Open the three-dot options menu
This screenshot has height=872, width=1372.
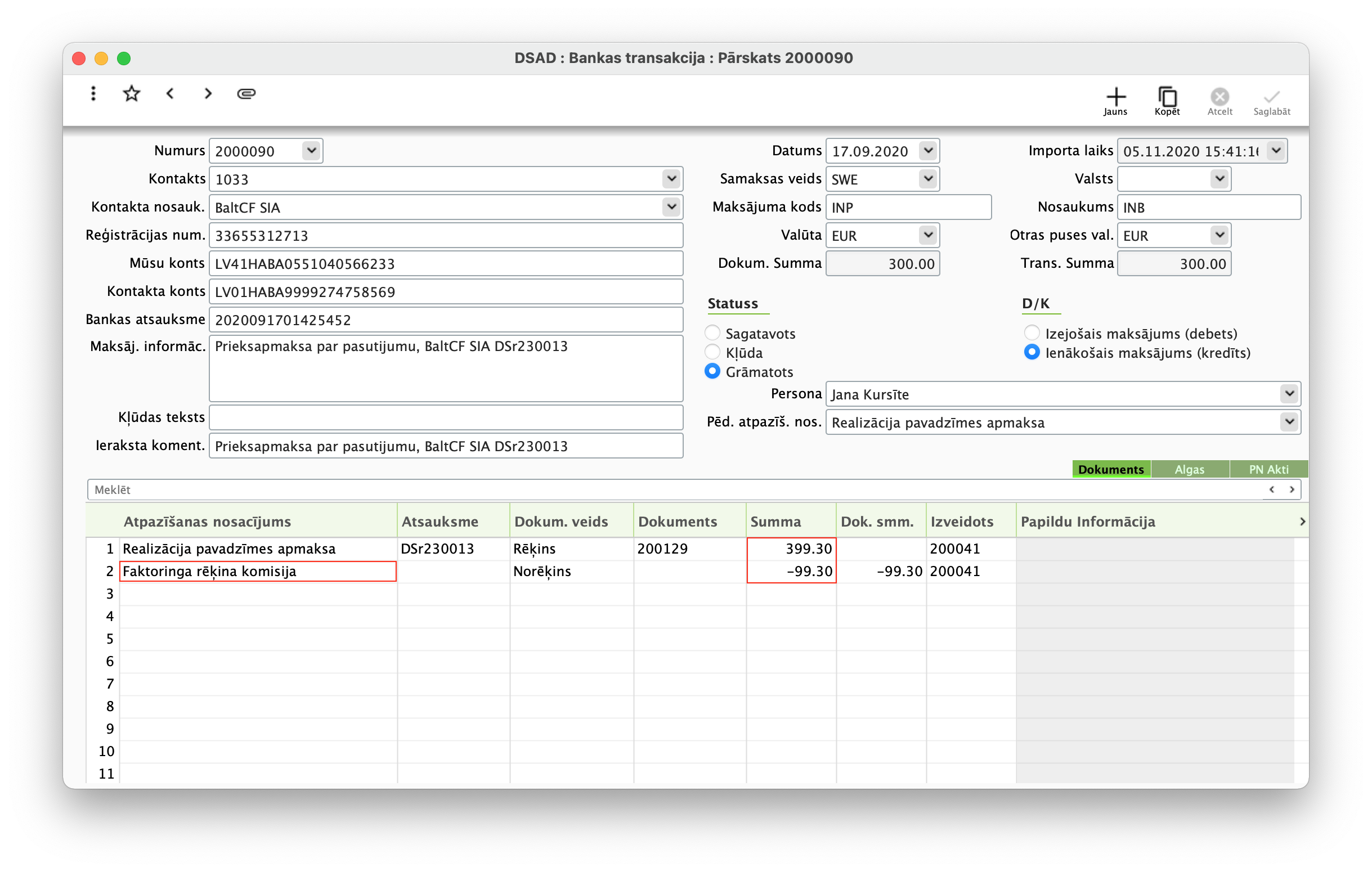click(x=93, y=93)
